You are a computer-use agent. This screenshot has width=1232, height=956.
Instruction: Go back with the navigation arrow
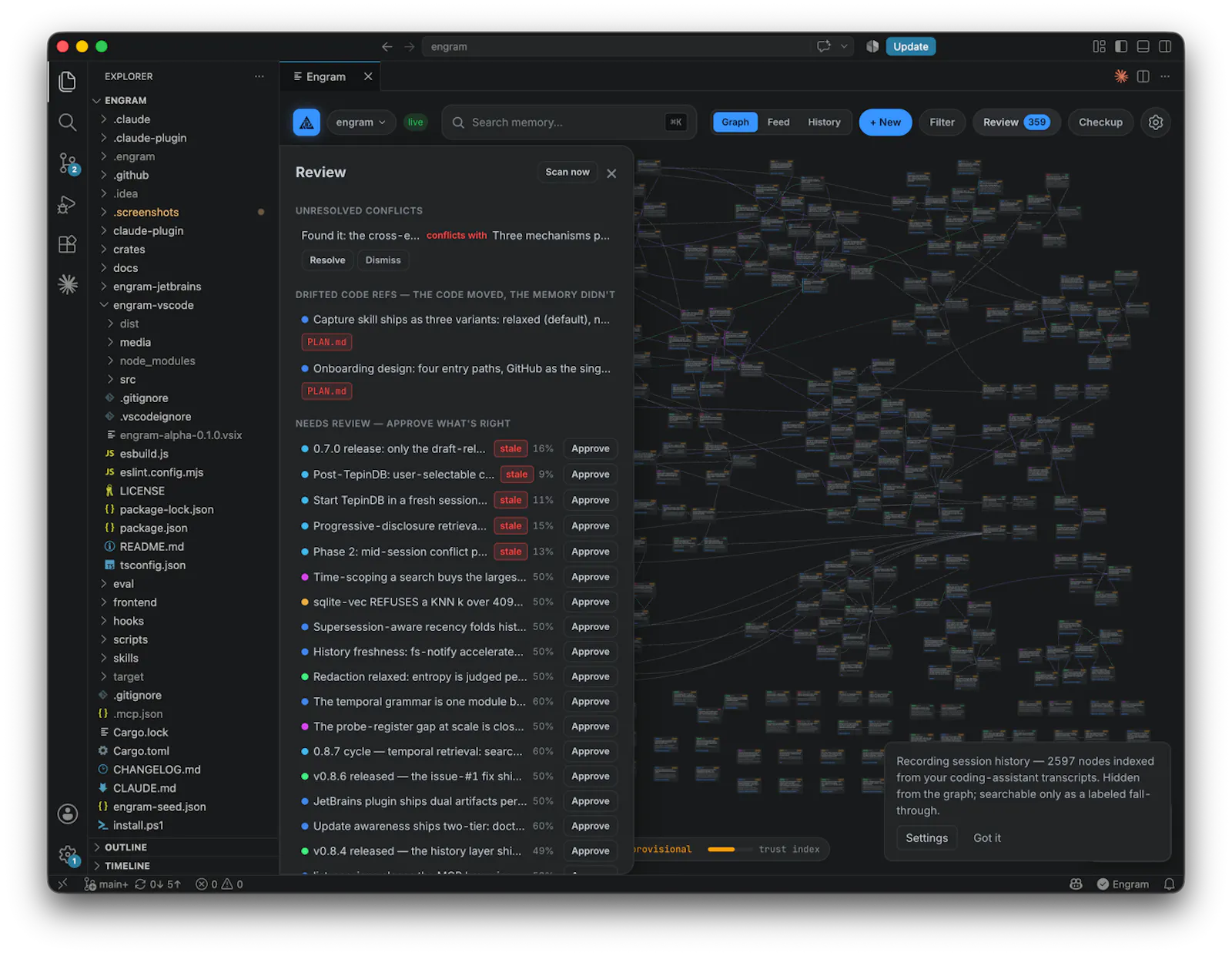click(x=387, y=47)
